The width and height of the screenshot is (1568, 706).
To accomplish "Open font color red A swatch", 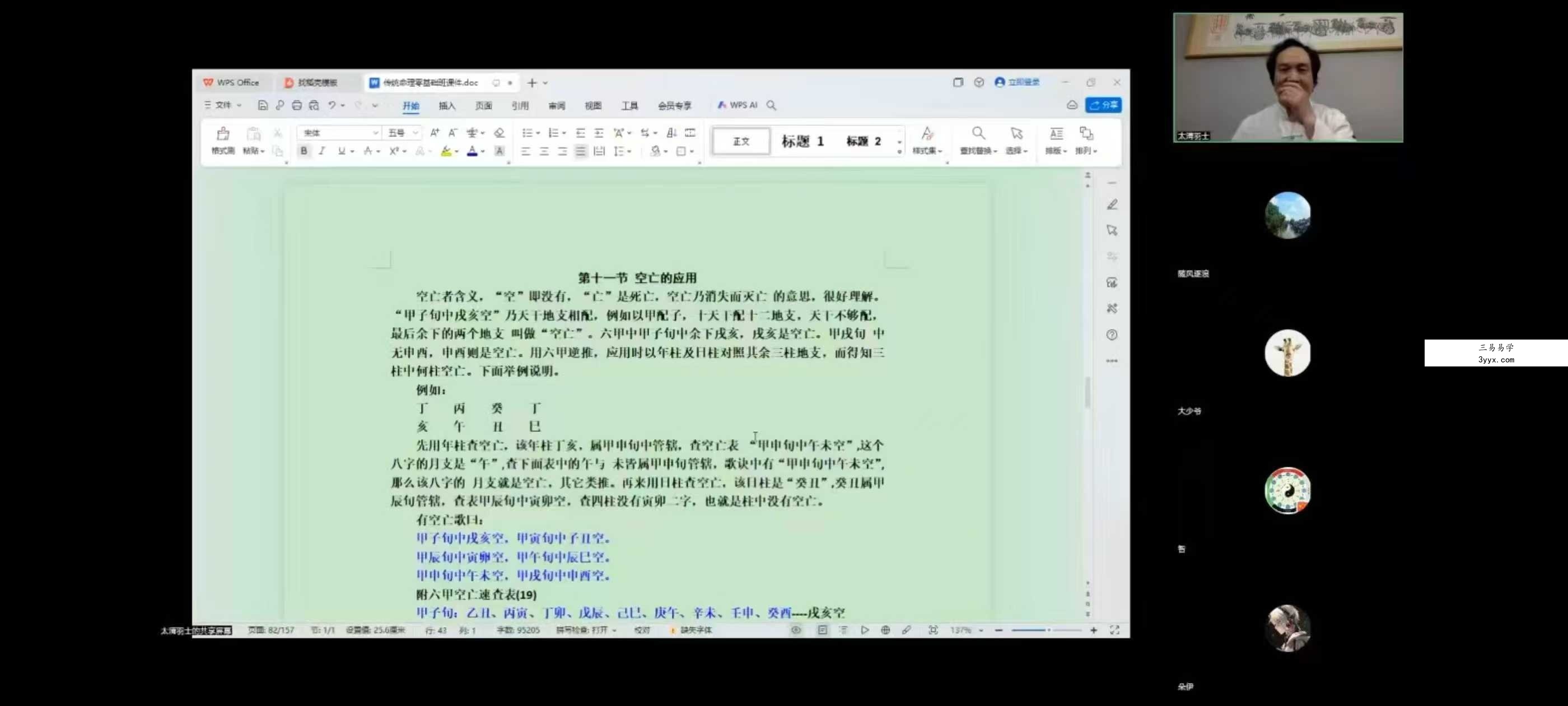I will [x=472, y=151].
